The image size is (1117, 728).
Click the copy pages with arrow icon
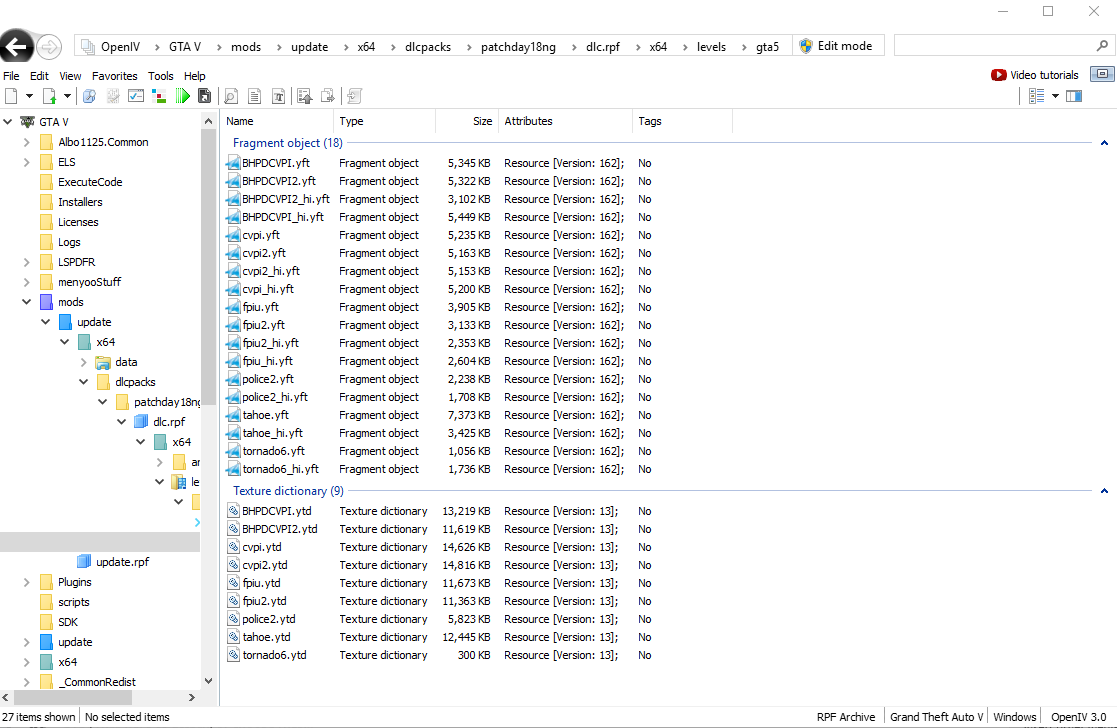click(x=328, y=96)
